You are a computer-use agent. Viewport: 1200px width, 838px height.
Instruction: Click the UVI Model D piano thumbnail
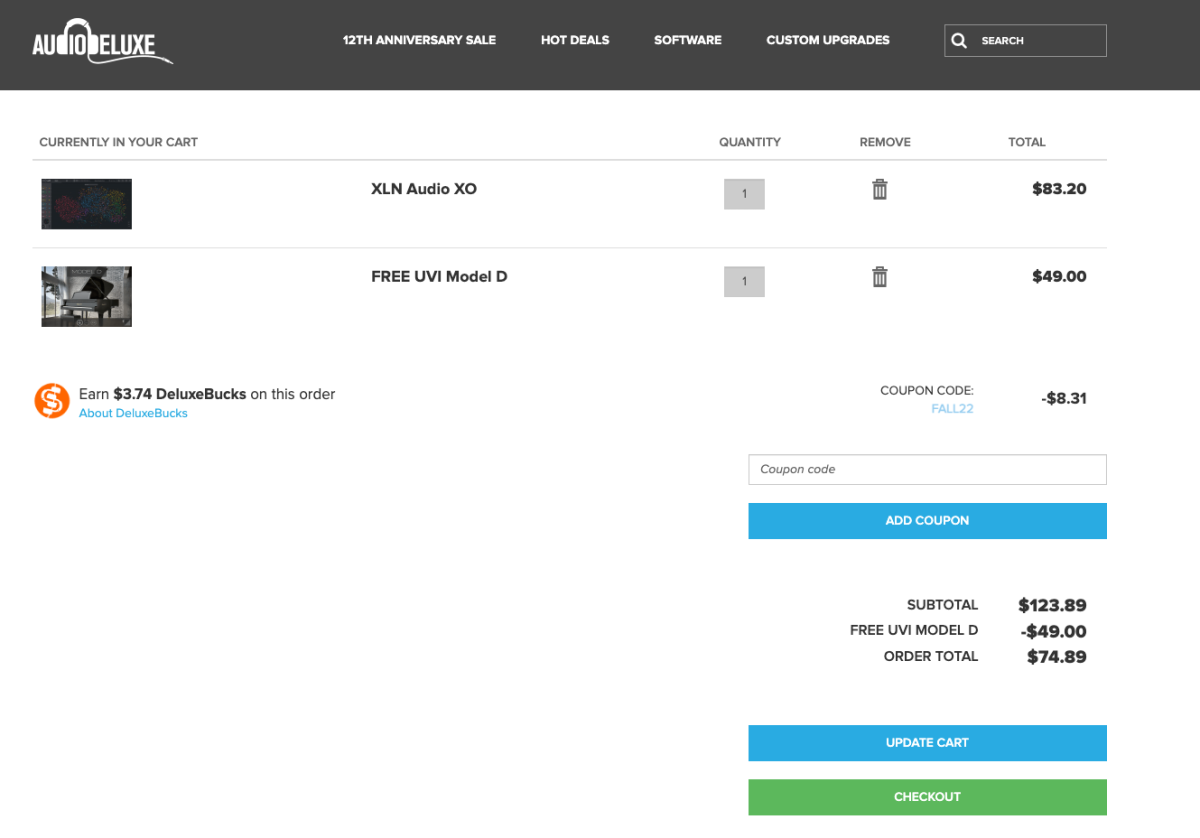(86, 296)
